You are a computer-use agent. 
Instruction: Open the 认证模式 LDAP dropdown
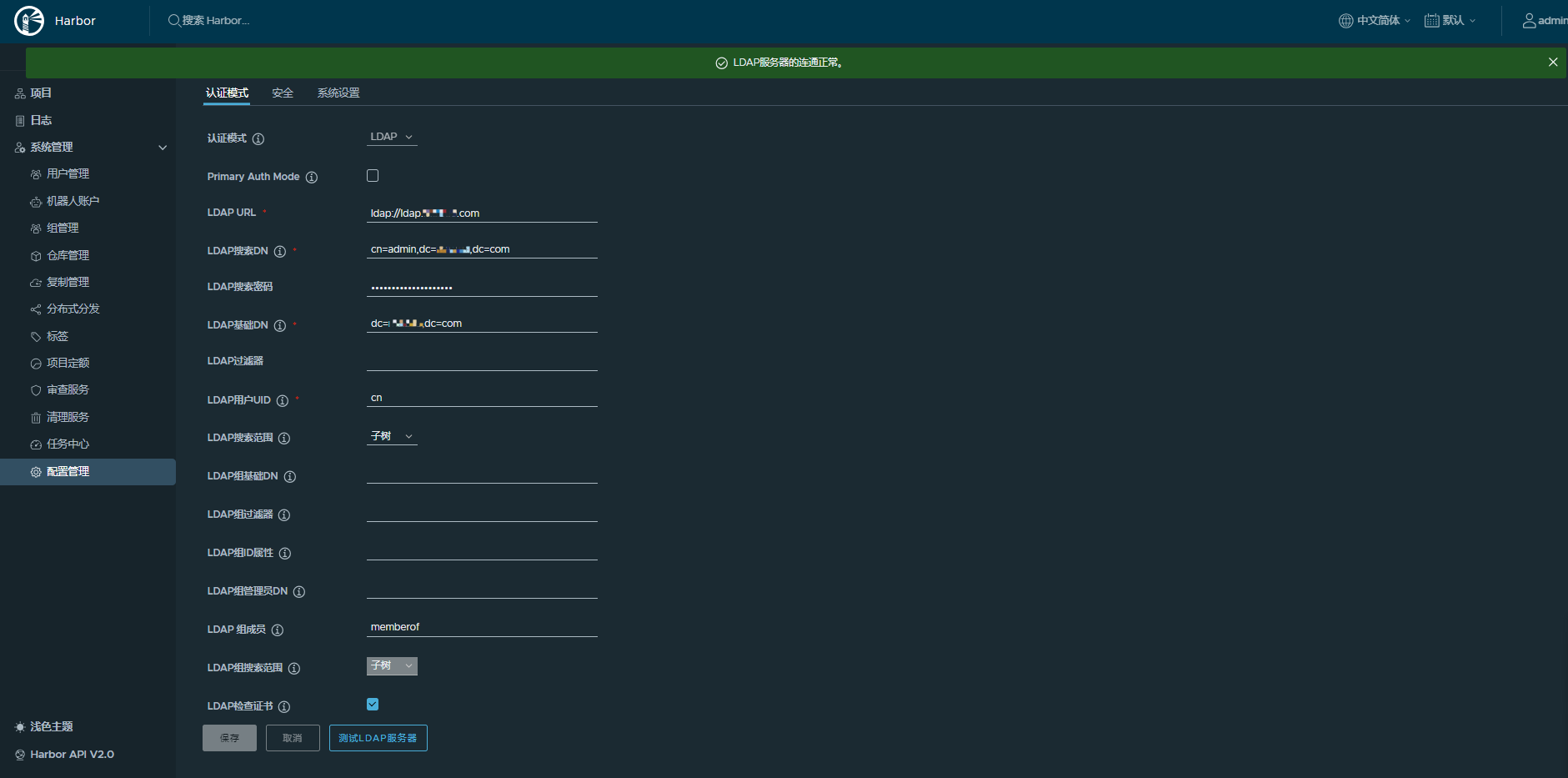(x=392, y=137)
